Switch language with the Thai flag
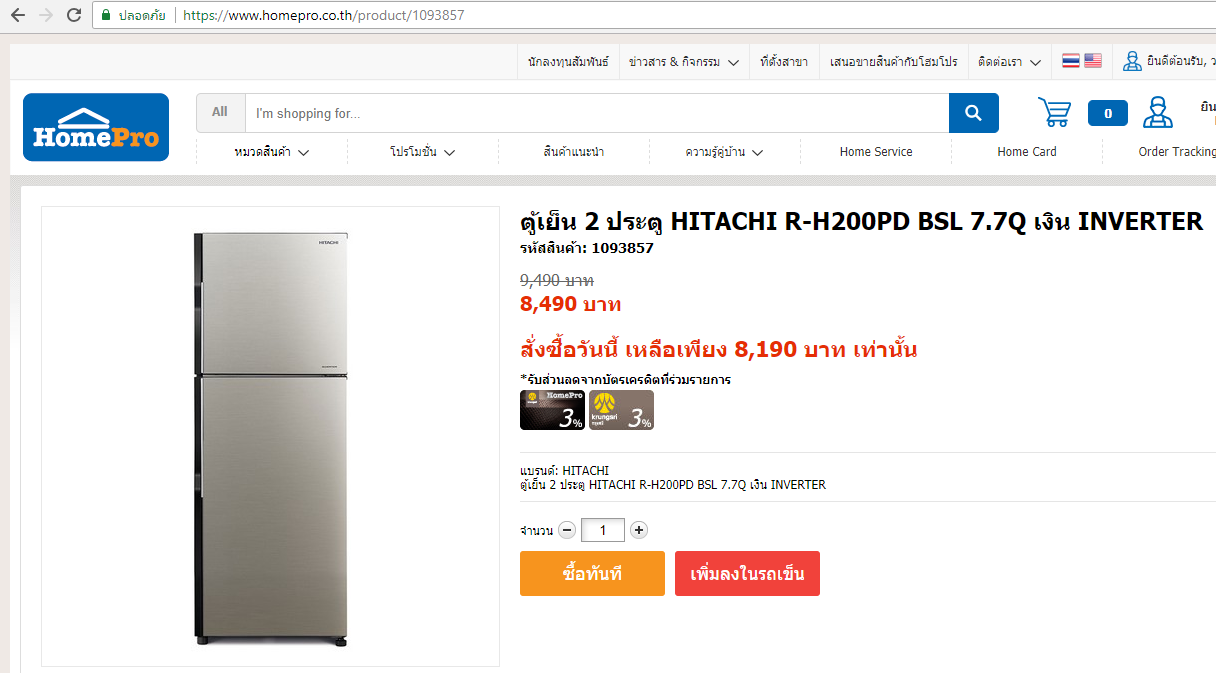The image size is (1216, 673). [1071, 61]
